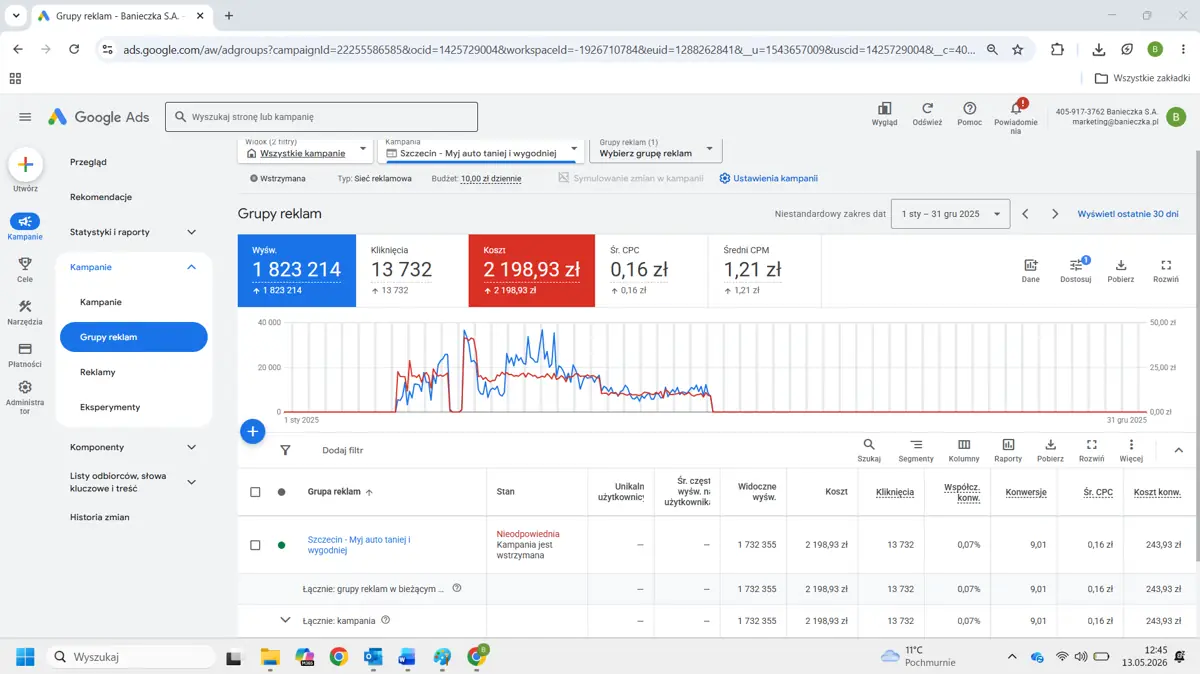Bookmark page with star icon
This screenshot has height=674, width=1200.
click(x=1018, y=49)
